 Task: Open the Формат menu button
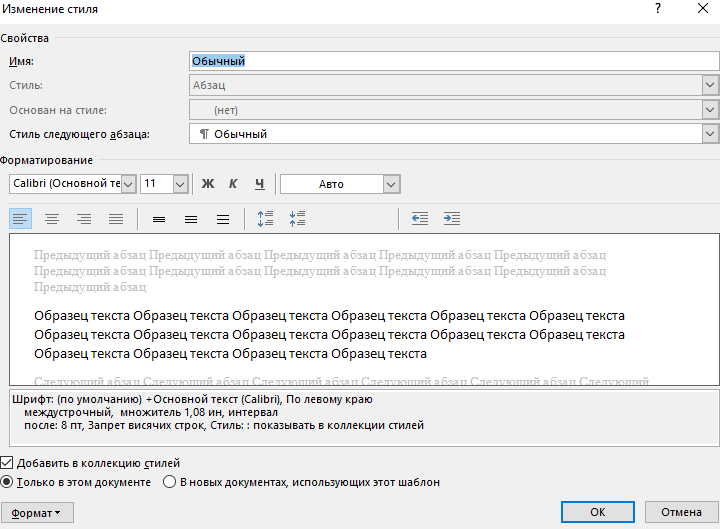pyautogui.click(x=38, y=513)
